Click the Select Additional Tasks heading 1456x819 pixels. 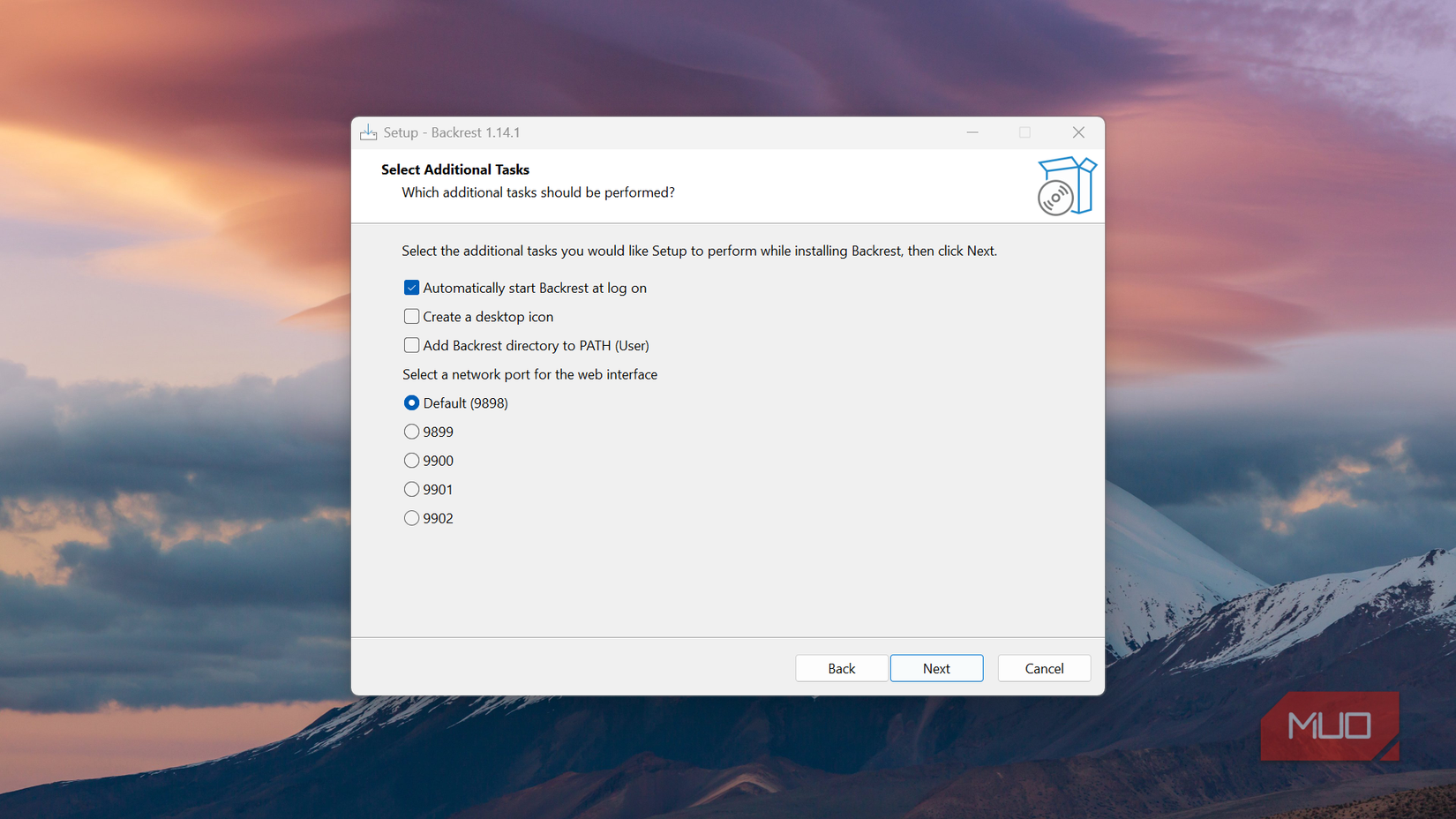pos(455,169)
